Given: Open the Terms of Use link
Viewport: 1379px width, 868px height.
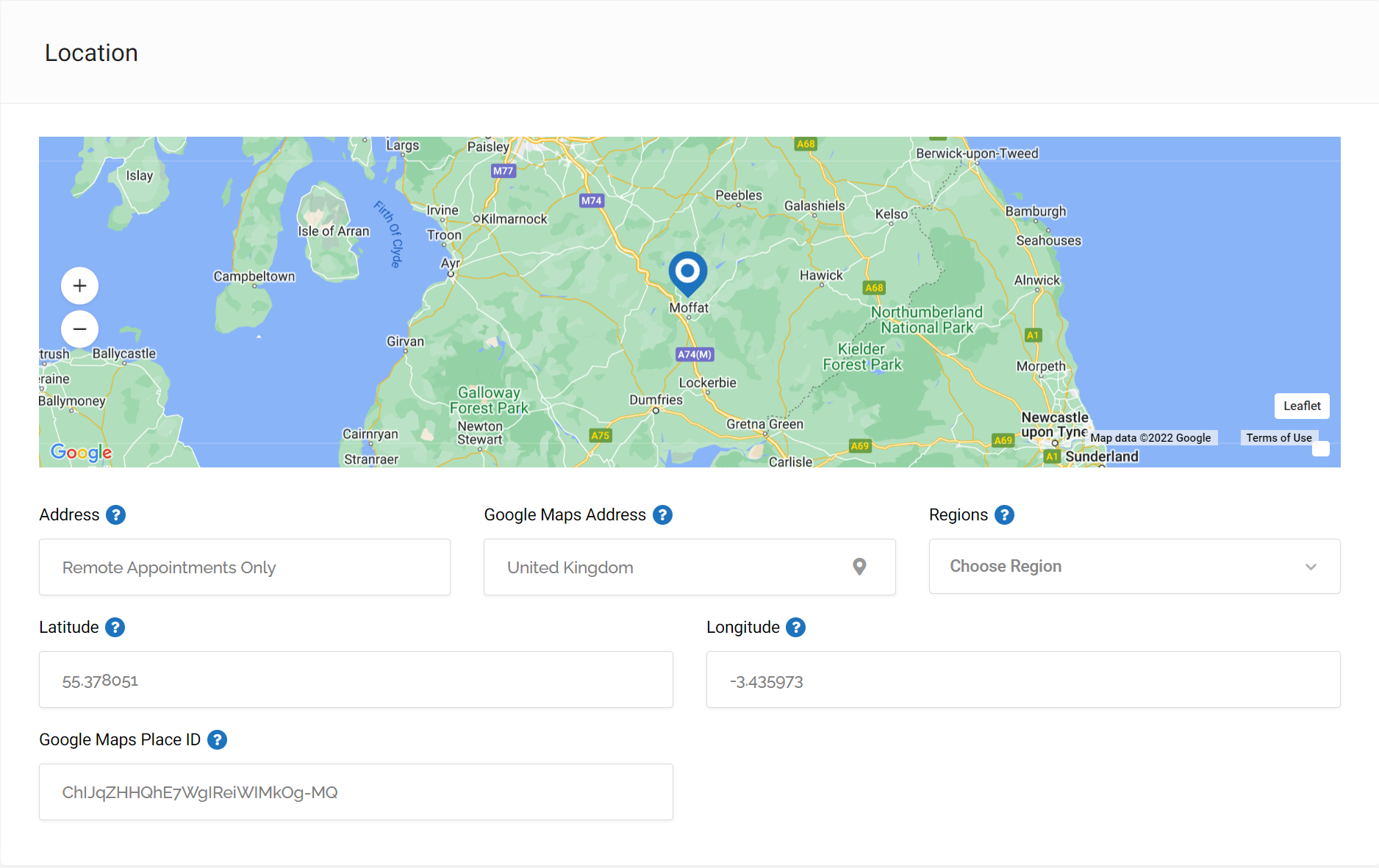Looking at the screenshot, I should coord(1278,437).
